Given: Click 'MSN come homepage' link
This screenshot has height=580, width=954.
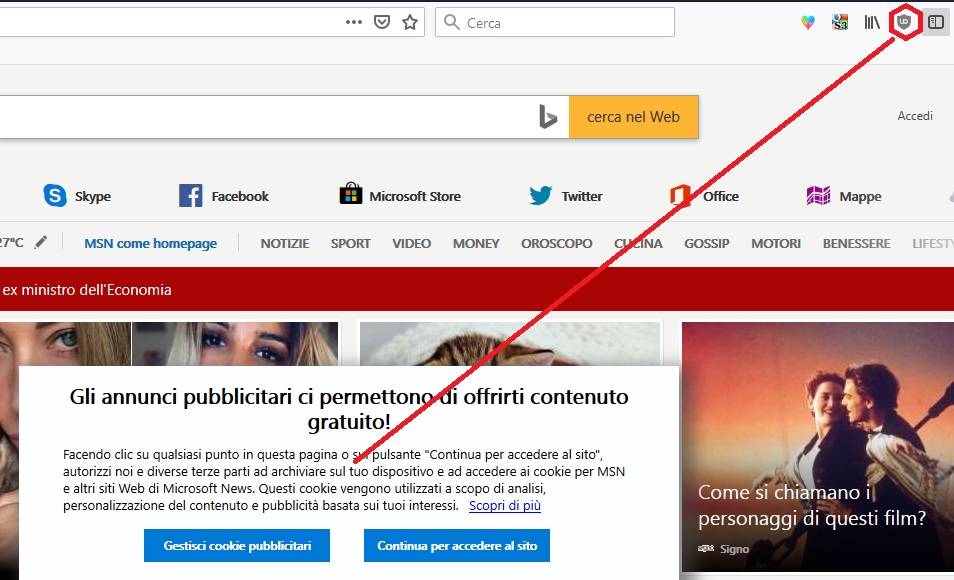Looking at the screenshot, I should 150,243.
